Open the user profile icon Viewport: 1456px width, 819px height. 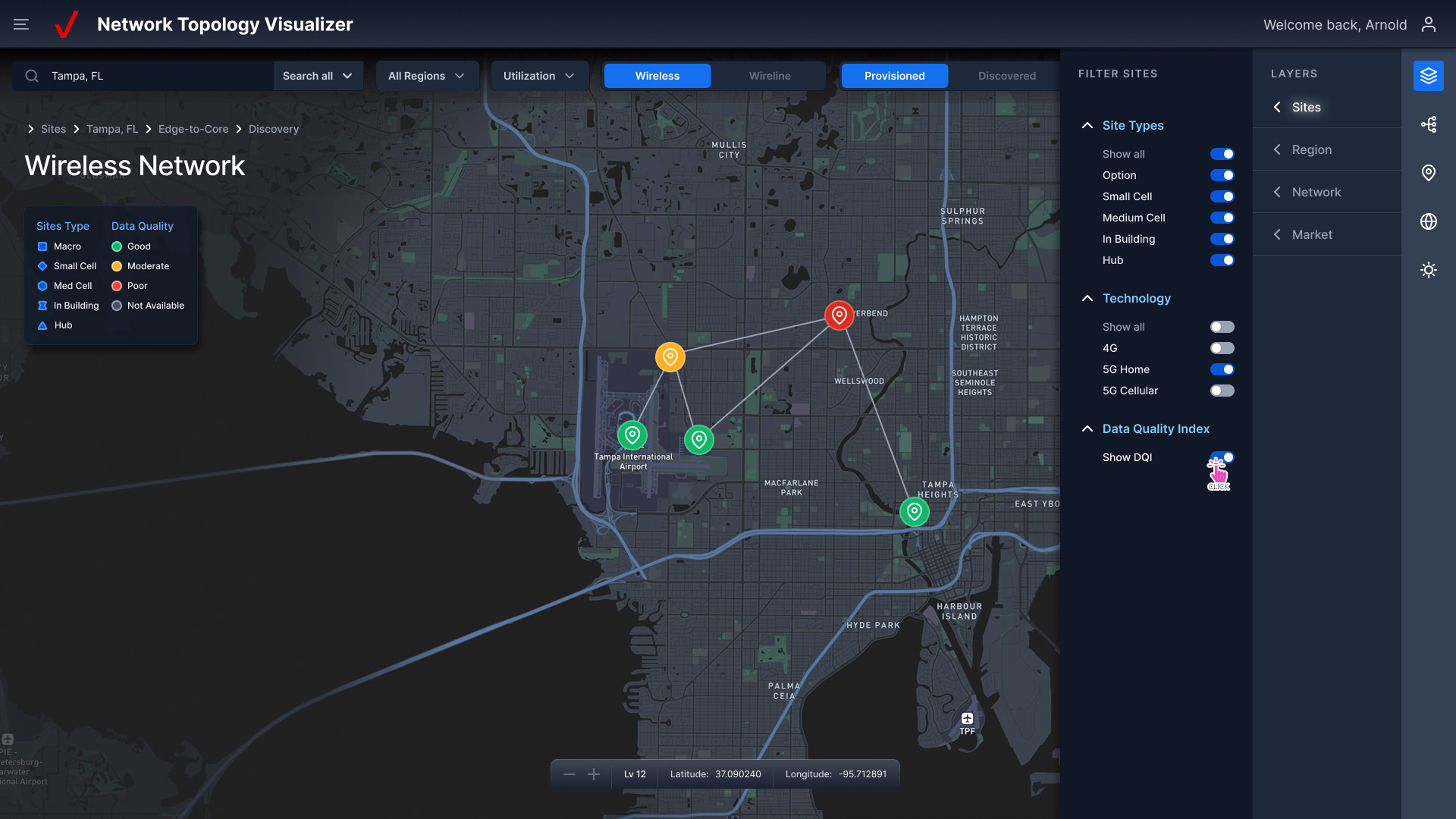coord(1429,24)
